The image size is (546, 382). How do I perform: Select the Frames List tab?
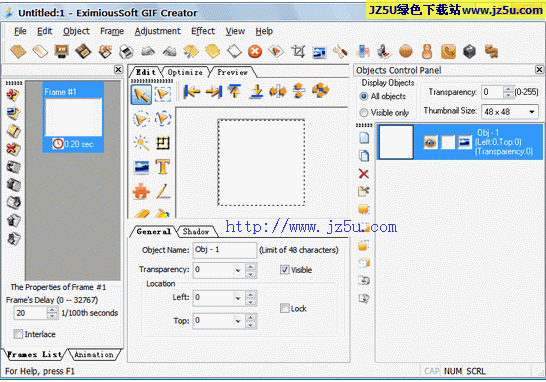pos(34,354)
